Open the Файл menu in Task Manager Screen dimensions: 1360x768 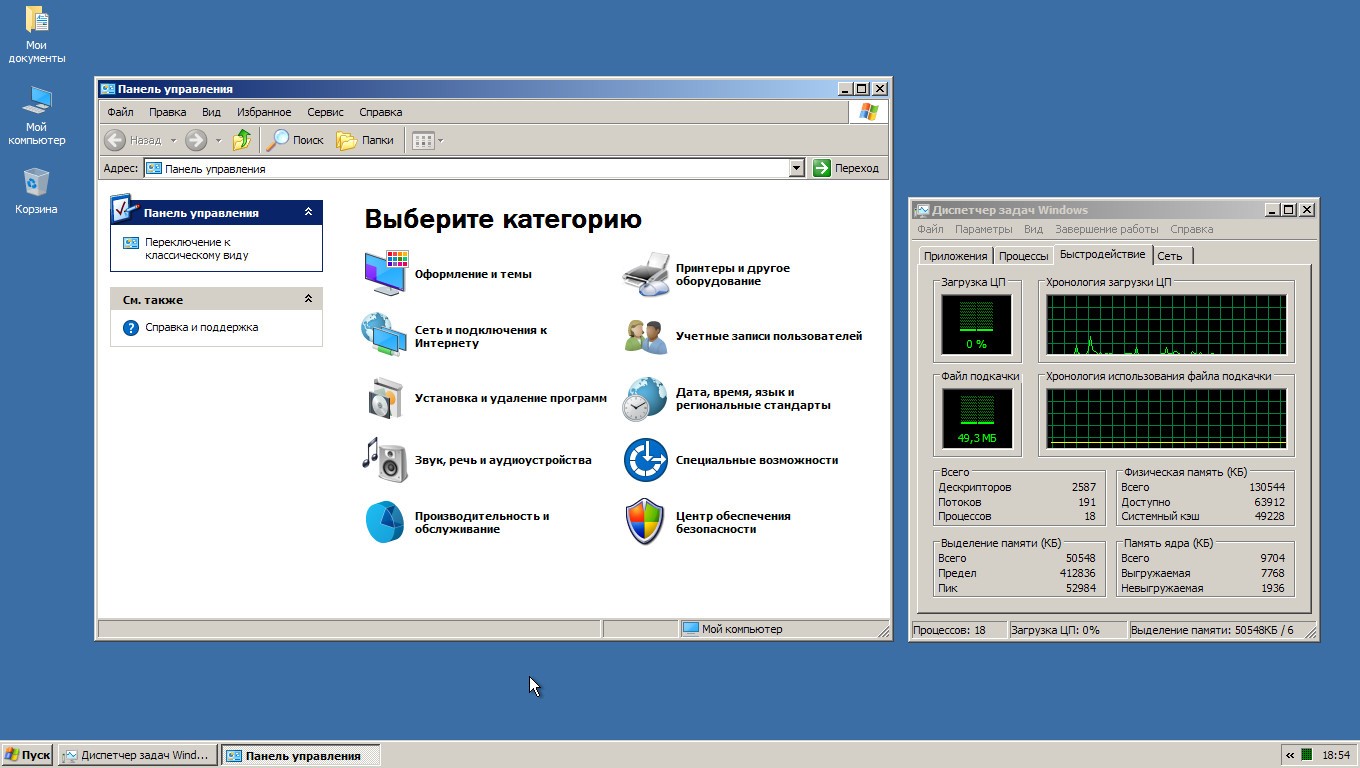(930, 229)
